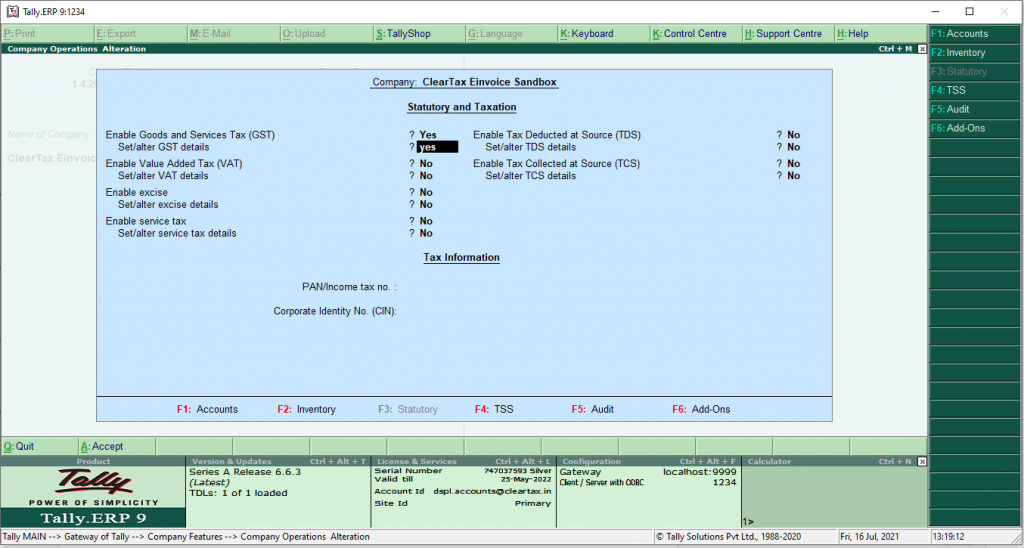Select F4: TSS in the right sidebar
Screen dimensions: 1024x548
[976, 91]
